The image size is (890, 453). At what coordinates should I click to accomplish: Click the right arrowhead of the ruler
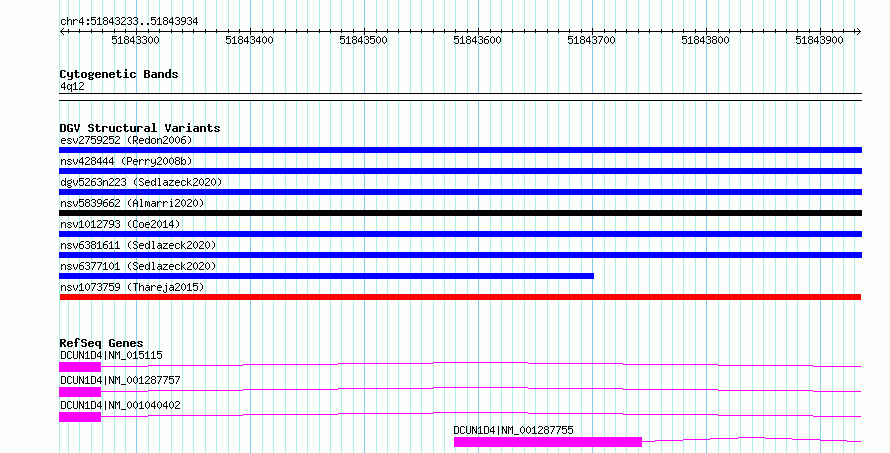(x=859, y=32)
